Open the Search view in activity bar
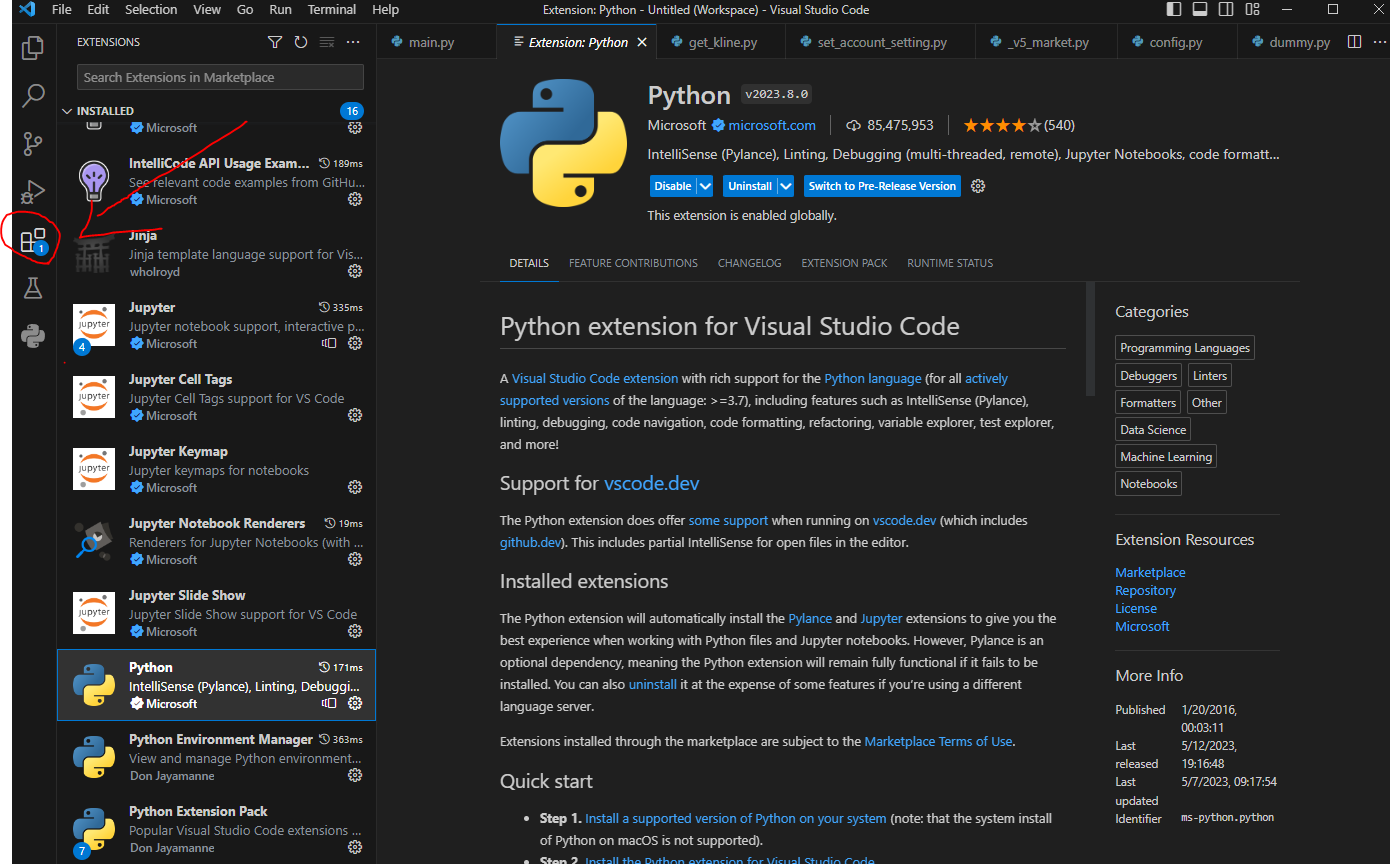Screen dimensions: 1390x864 coord(33,95)
